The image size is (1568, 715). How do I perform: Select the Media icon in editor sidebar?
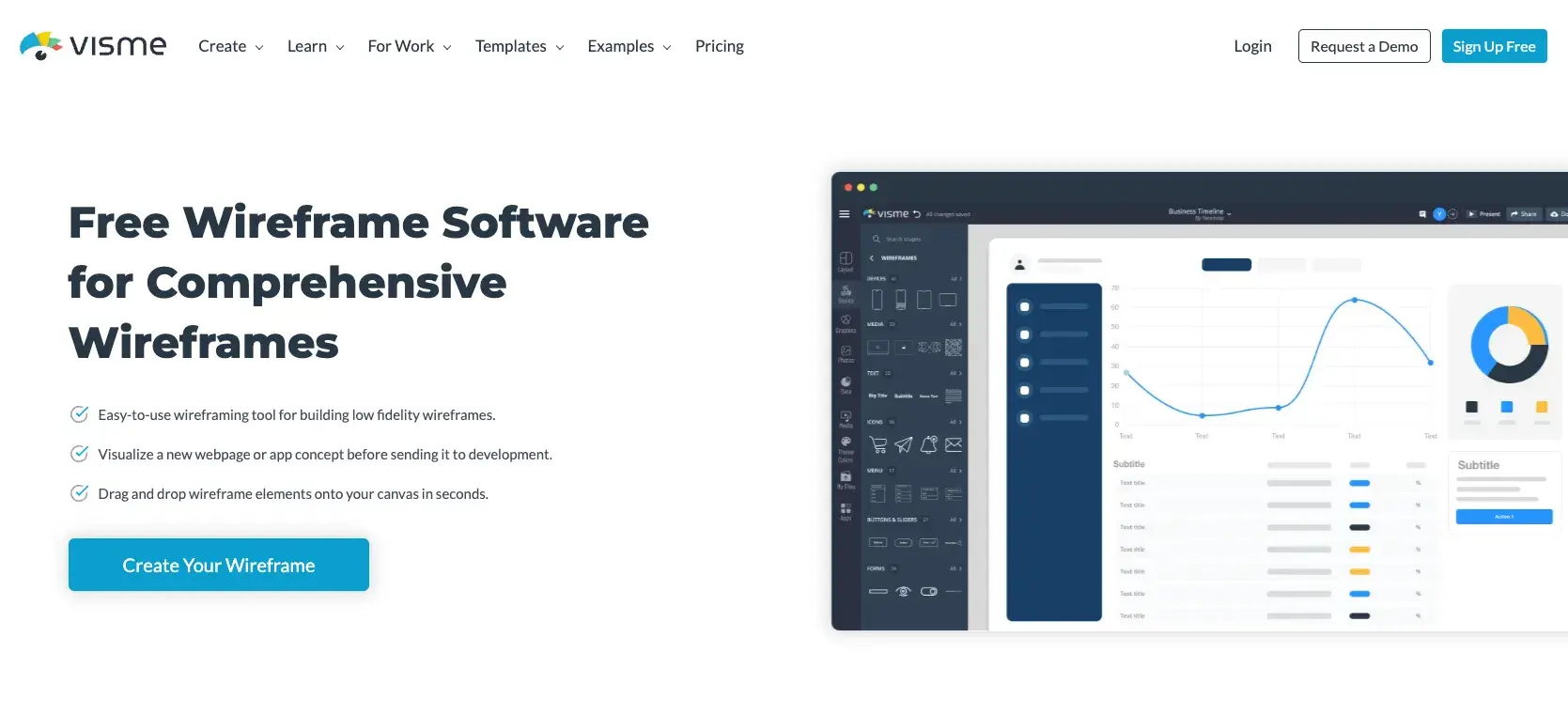click(846, 418)
